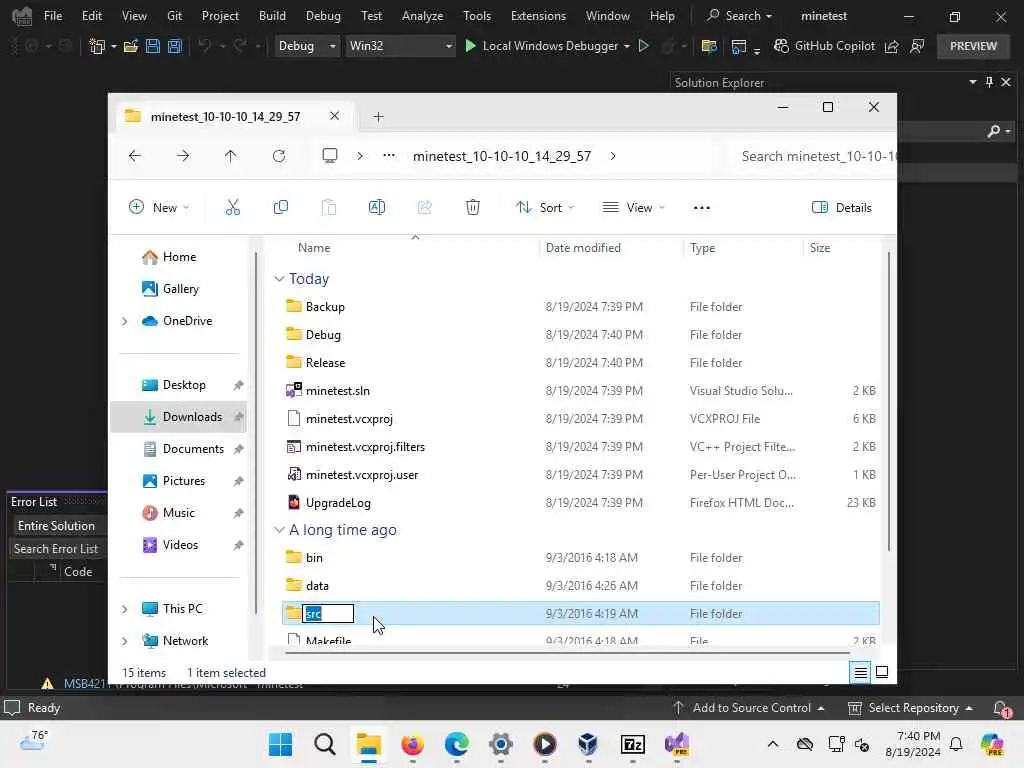Click Add to Source Control
The image size is (1024, 768).
748,708
